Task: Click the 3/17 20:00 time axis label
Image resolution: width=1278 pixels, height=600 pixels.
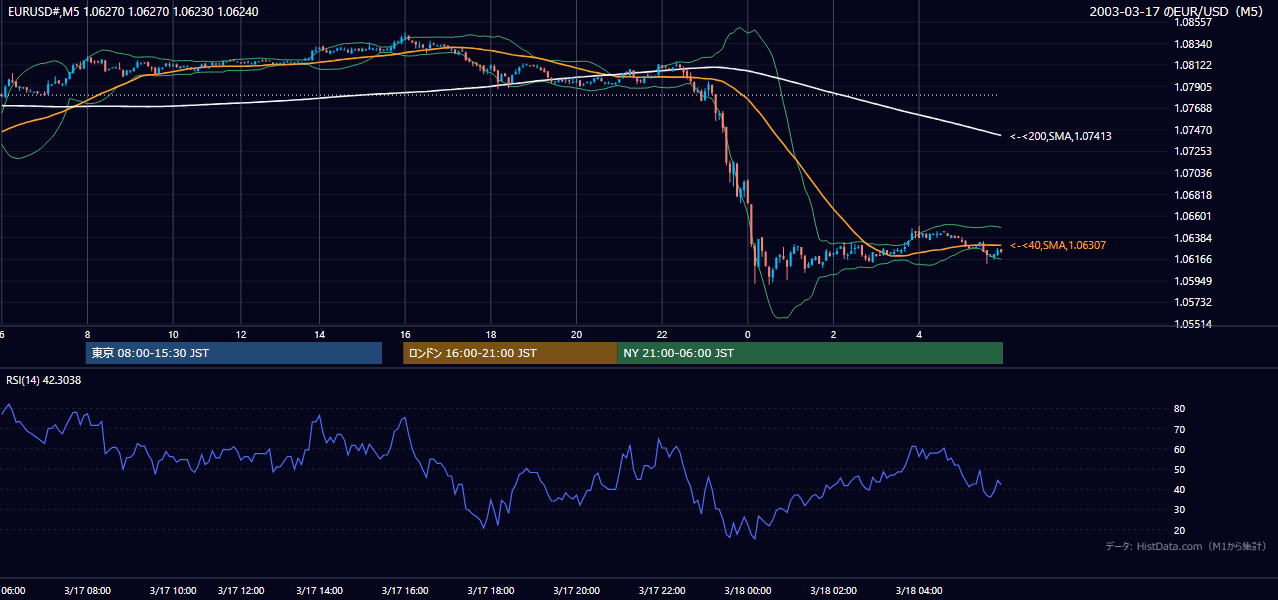Action: tap(576, 591)
